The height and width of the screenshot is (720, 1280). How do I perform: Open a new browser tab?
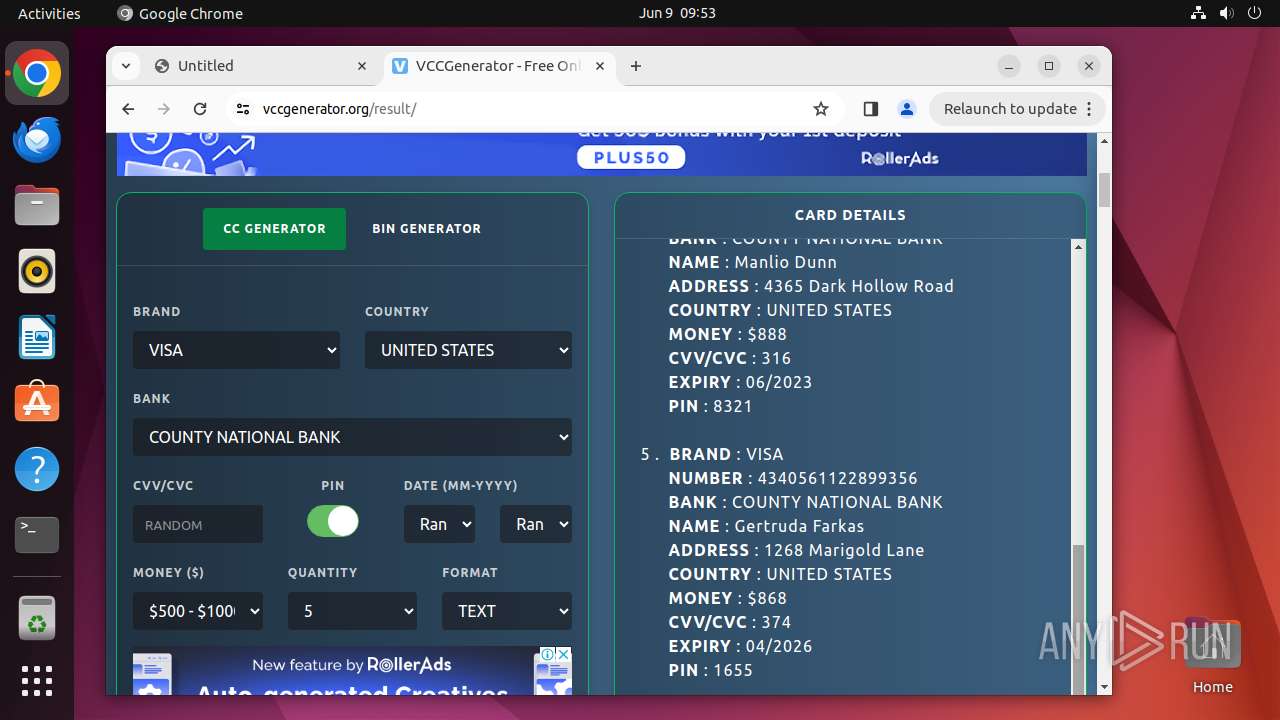(636, 66)
